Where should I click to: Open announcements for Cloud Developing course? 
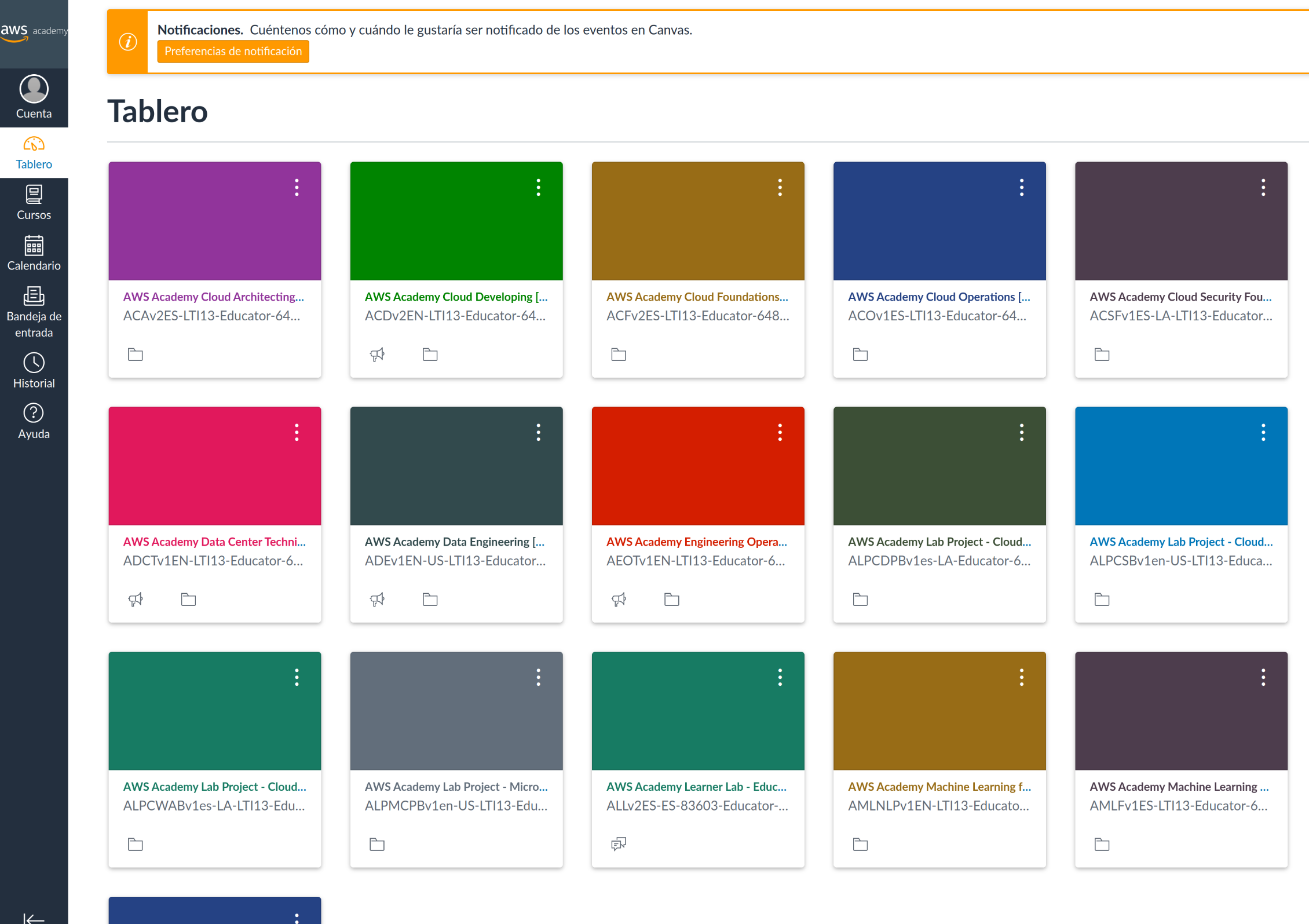click(377, 354)
